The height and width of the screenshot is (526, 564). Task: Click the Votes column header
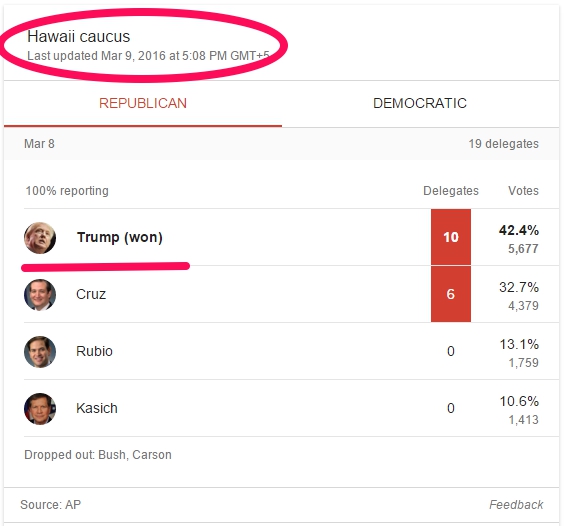click(x=523, y=191)
